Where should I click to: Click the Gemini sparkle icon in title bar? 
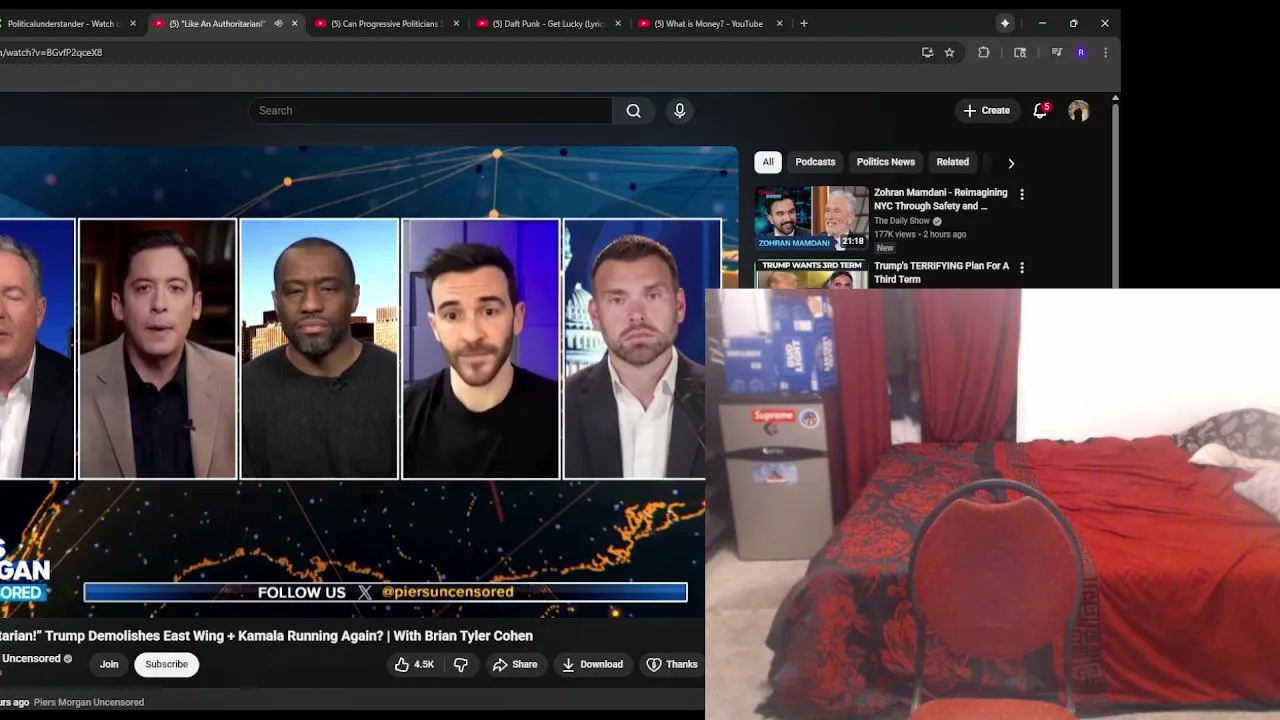1005,23
